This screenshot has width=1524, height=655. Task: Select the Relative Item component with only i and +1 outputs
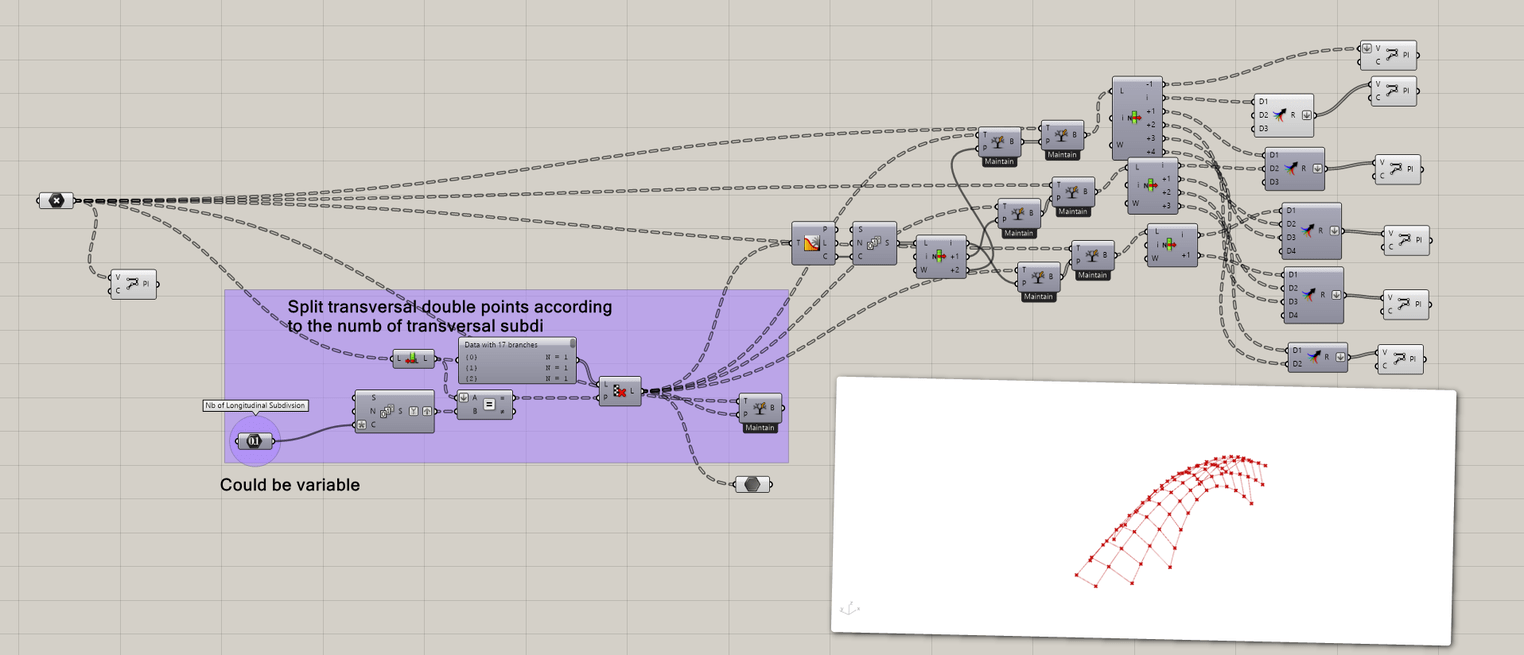(1172, 245)
